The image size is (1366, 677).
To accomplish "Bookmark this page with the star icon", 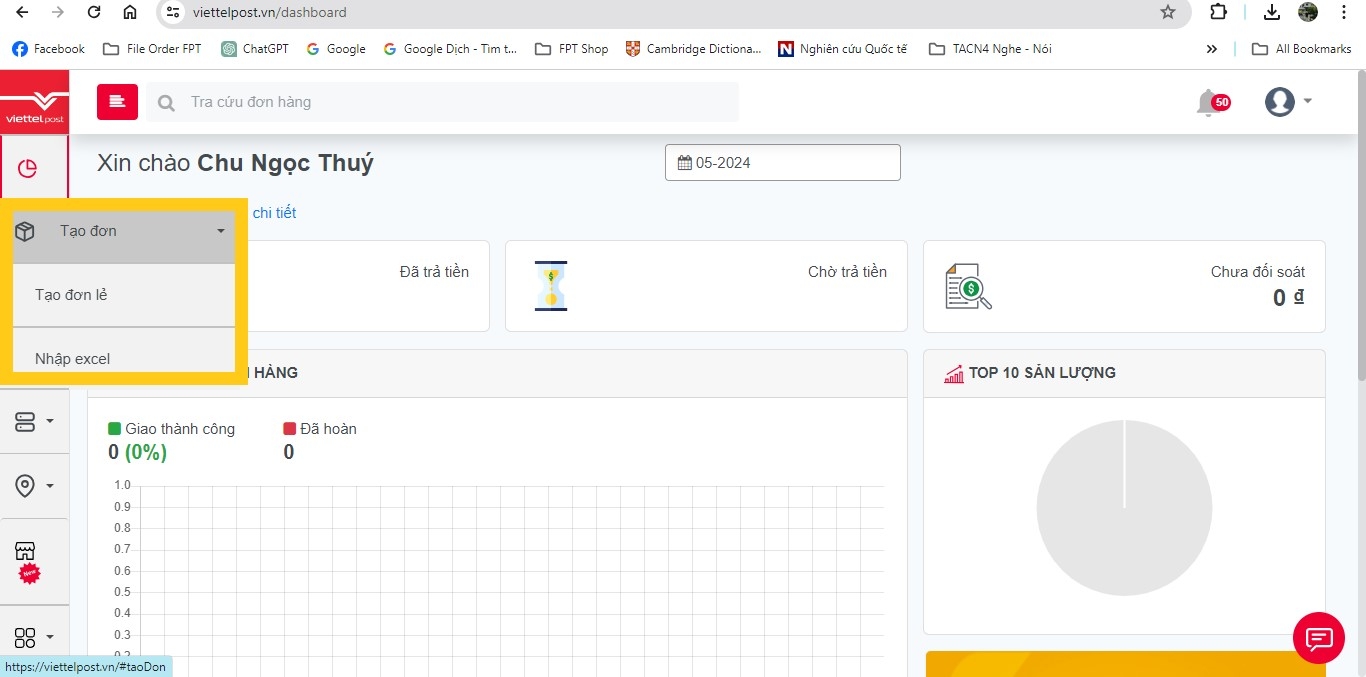I will coord(1168,12).
